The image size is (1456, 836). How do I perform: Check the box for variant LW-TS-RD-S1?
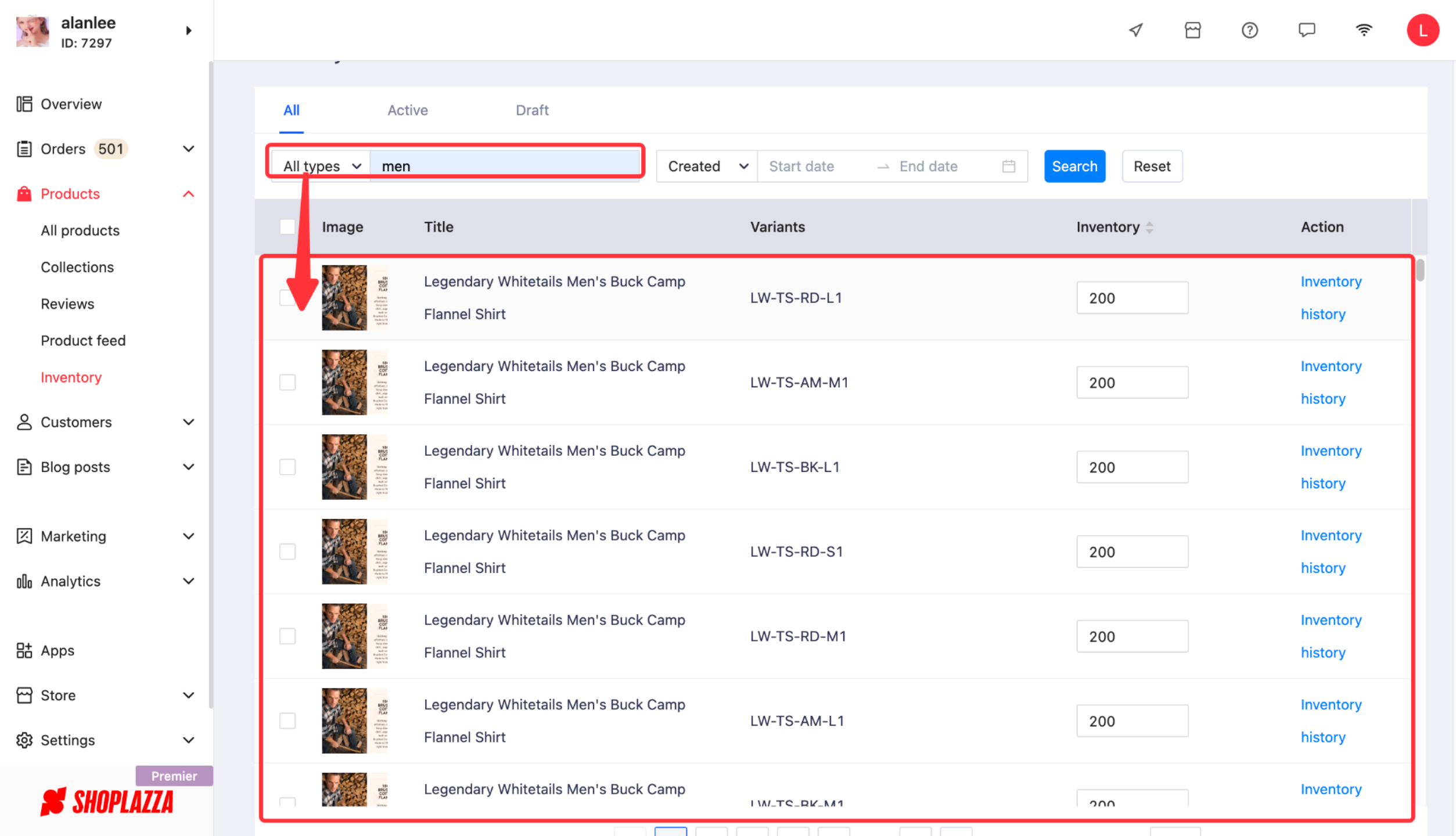287,552
